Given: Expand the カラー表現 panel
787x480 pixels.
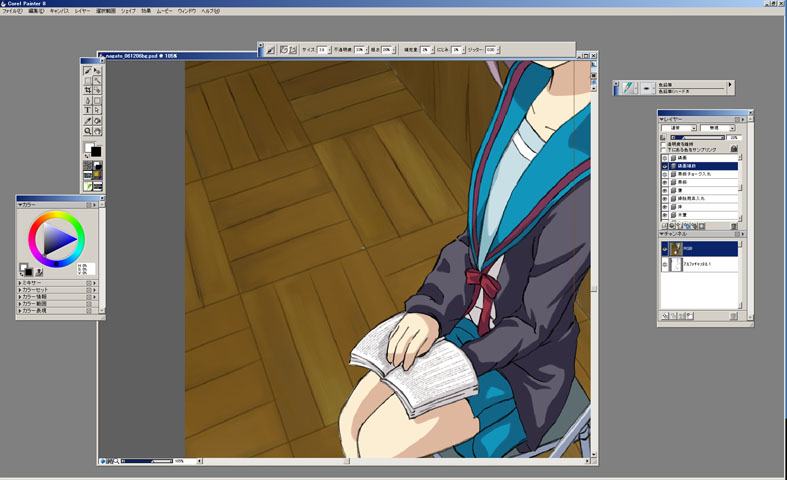Looking at the screenshot, I should tap(20, 311).
